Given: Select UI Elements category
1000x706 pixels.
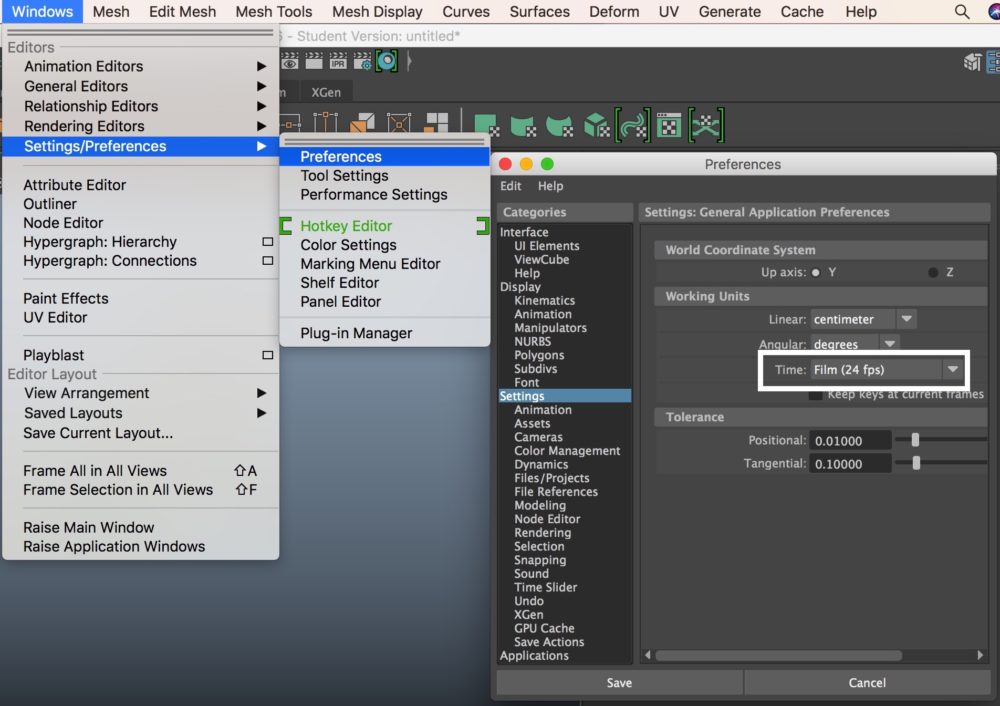Looking at the screenshot, I should coord(547,246).
